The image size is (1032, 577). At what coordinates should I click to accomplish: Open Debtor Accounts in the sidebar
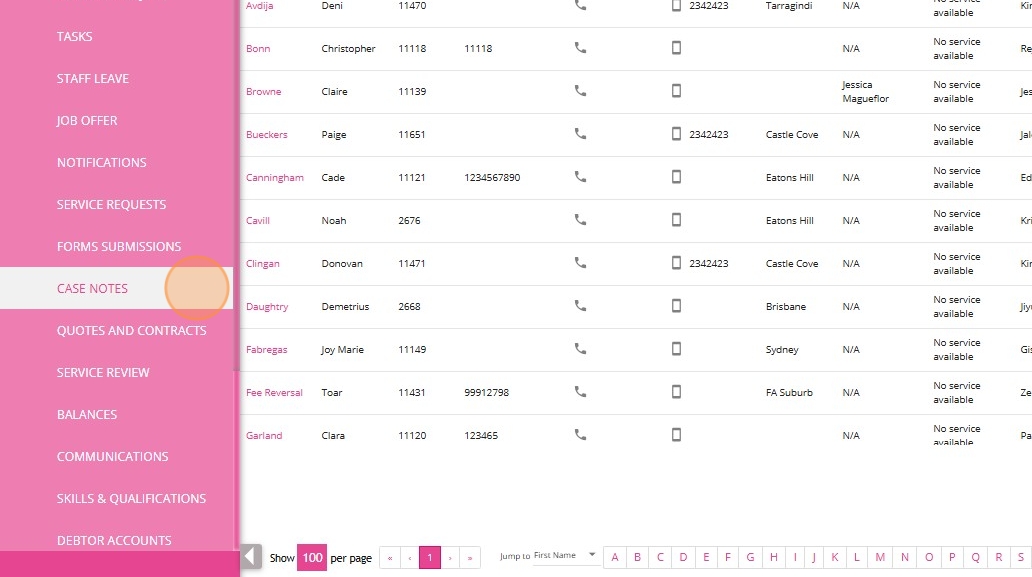(114, 541)
